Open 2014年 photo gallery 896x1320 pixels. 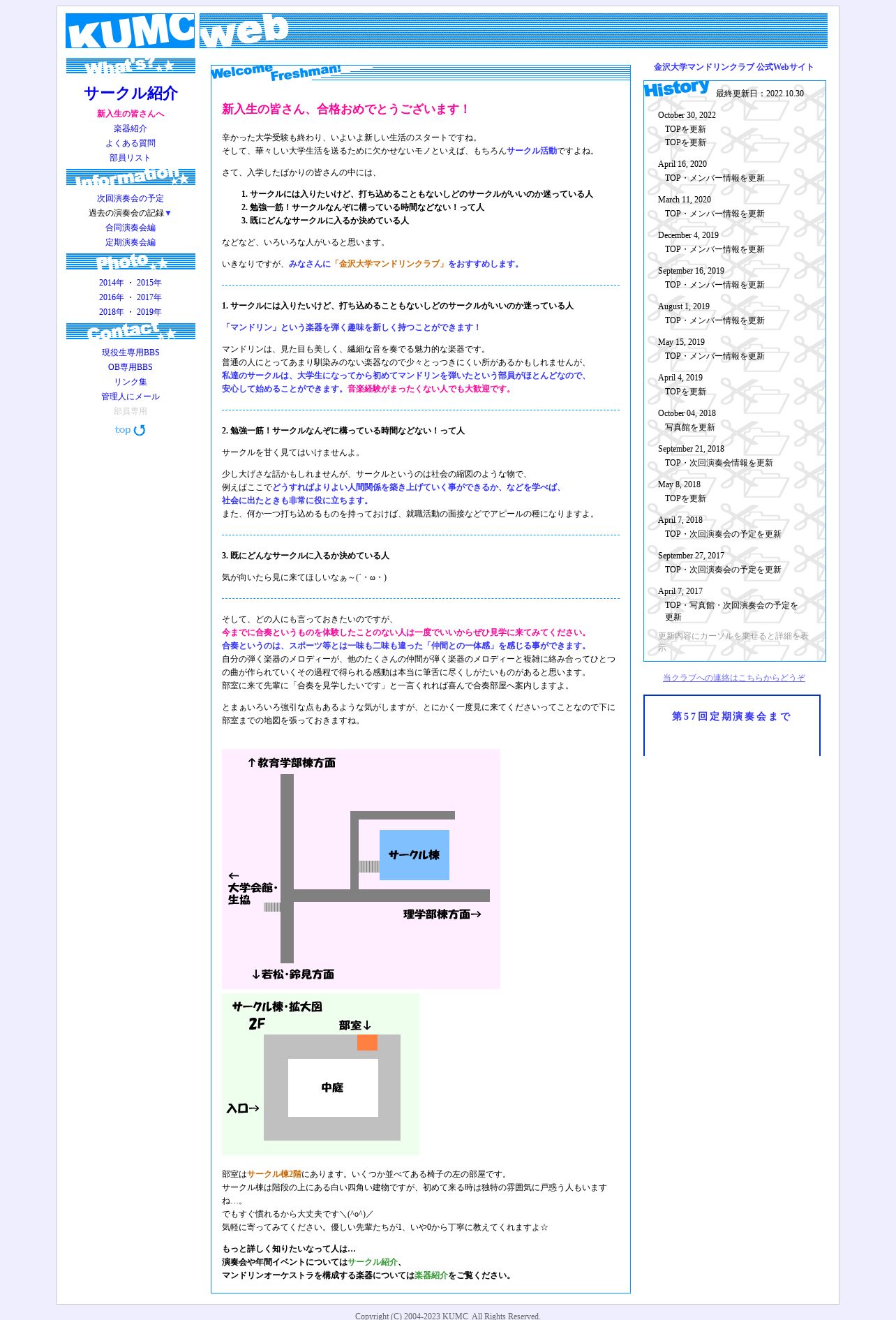tap(111, 283)
